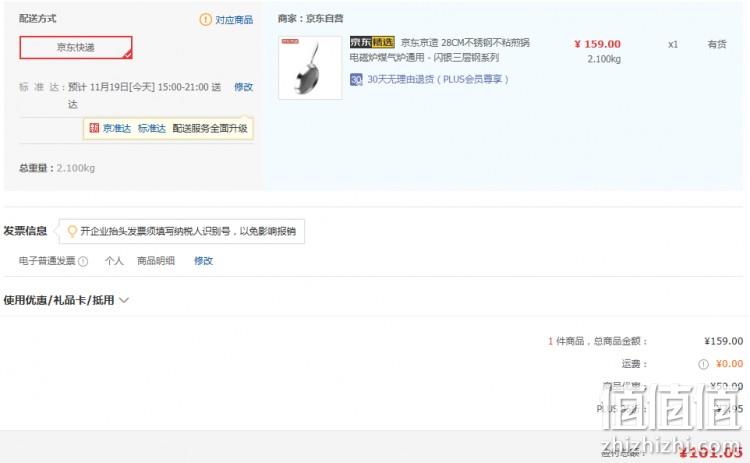Click the price ¥ 159.00 in the product row

(x=597, y=44)
